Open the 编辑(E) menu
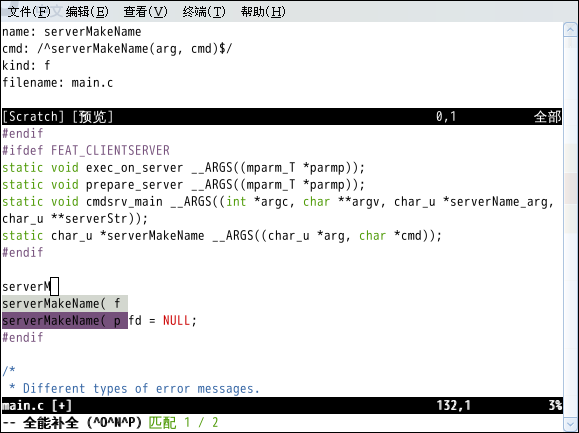 [87, 12]
